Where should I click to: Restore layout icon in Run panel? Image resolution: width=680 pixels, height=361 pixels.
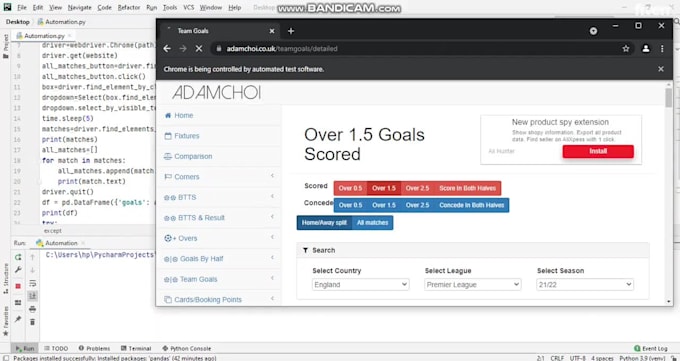(x=18, y=302)
